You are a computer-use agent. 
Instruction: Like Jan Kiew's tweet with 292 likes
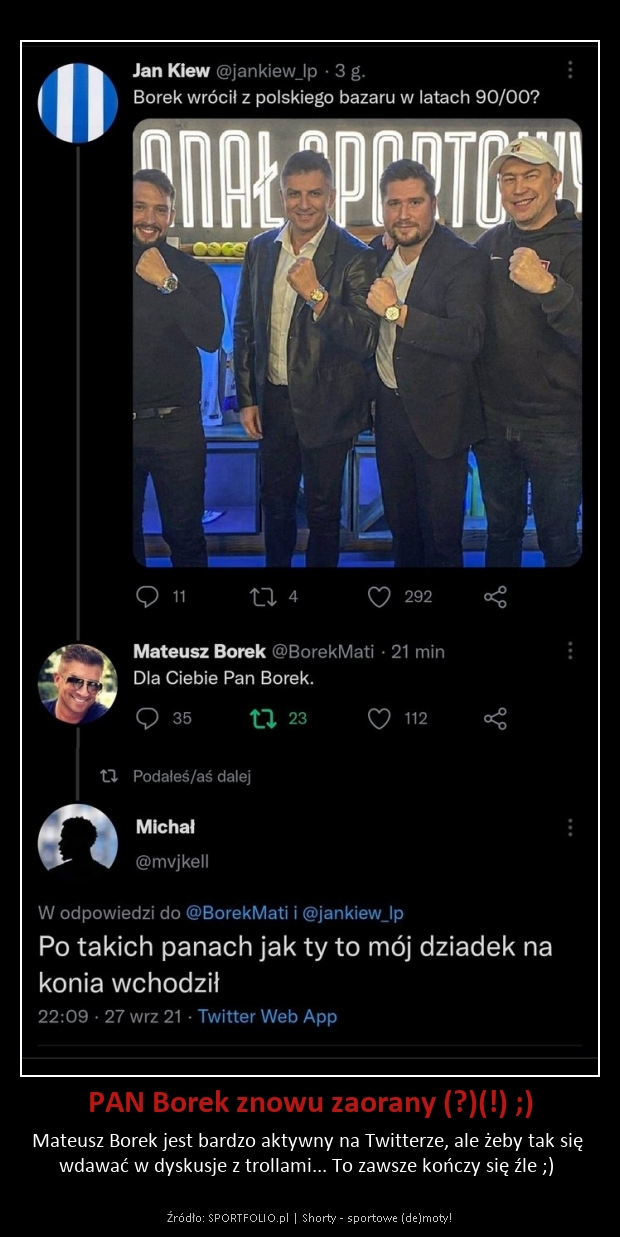pyautogui.click(x=379, y=597)
